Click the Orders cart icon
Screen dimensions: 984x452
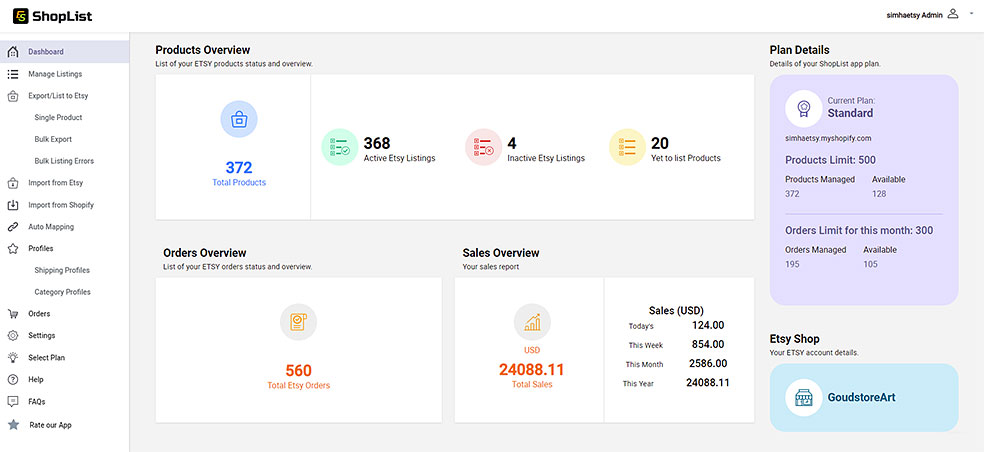coord(13,314)
